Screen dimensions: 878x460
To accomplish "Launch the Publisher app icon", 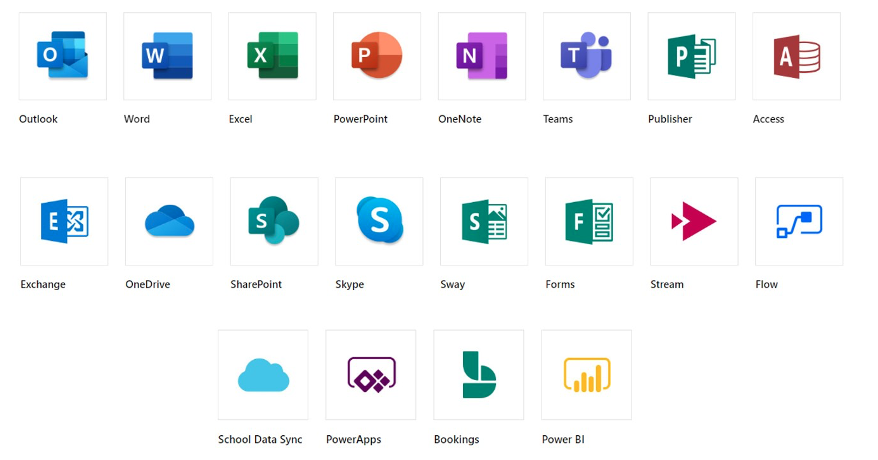I will (691, 56).
